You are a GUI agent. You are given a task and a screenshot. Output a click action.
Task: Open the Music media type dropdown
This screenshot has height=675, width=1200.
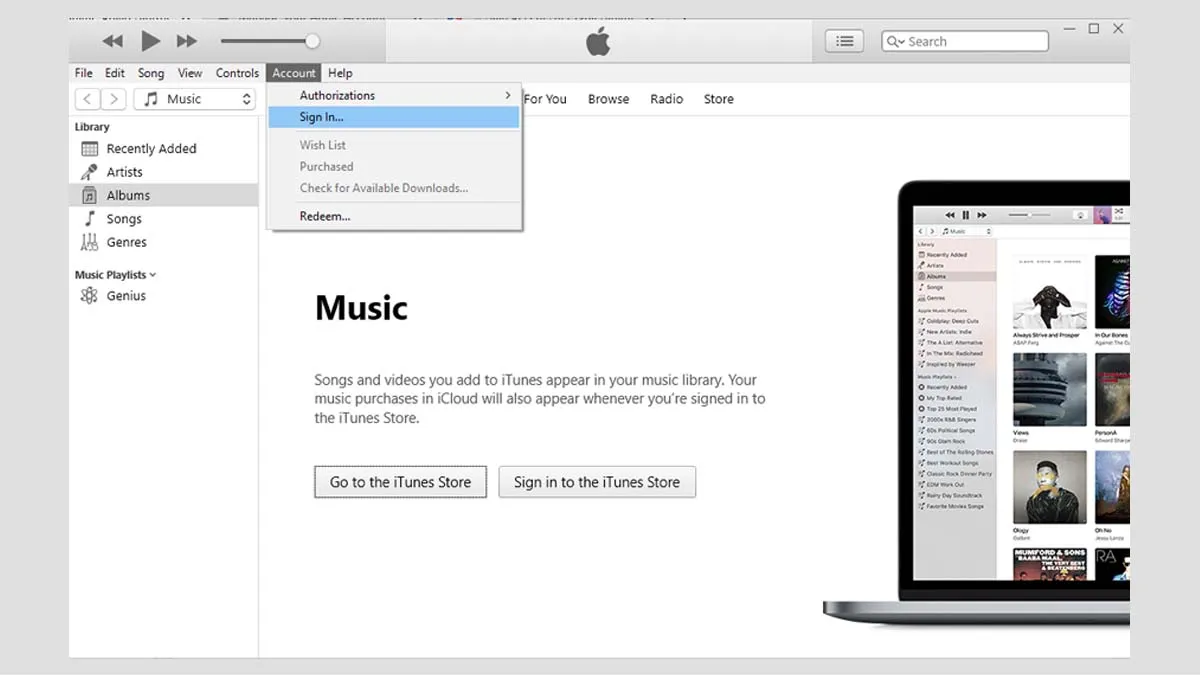[195, 99]
